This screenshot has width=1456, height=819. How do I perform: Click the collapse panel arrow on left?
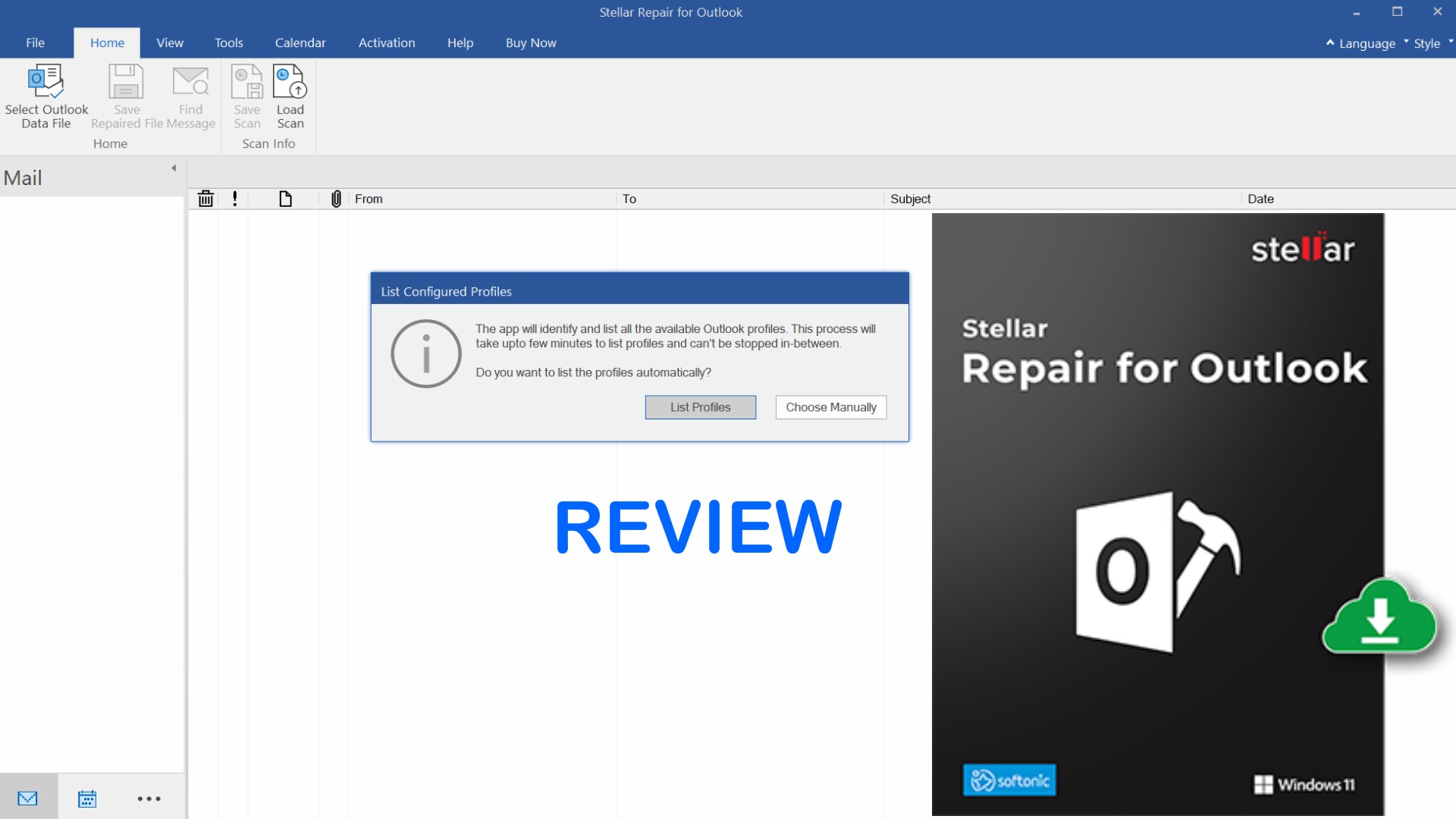174,168
